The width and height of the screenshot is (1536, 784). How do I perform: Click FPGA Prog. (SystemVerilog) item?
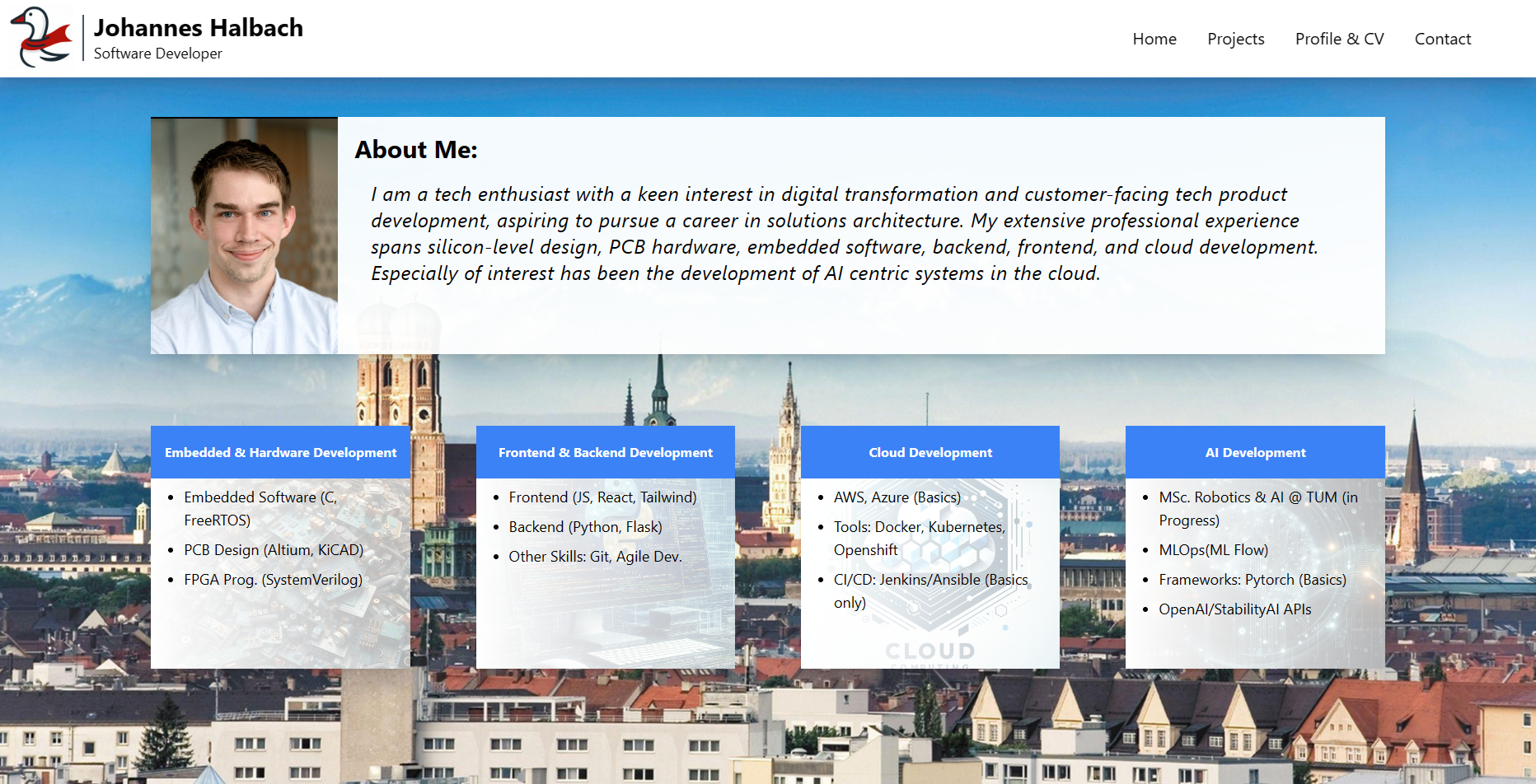click(274, 580)
